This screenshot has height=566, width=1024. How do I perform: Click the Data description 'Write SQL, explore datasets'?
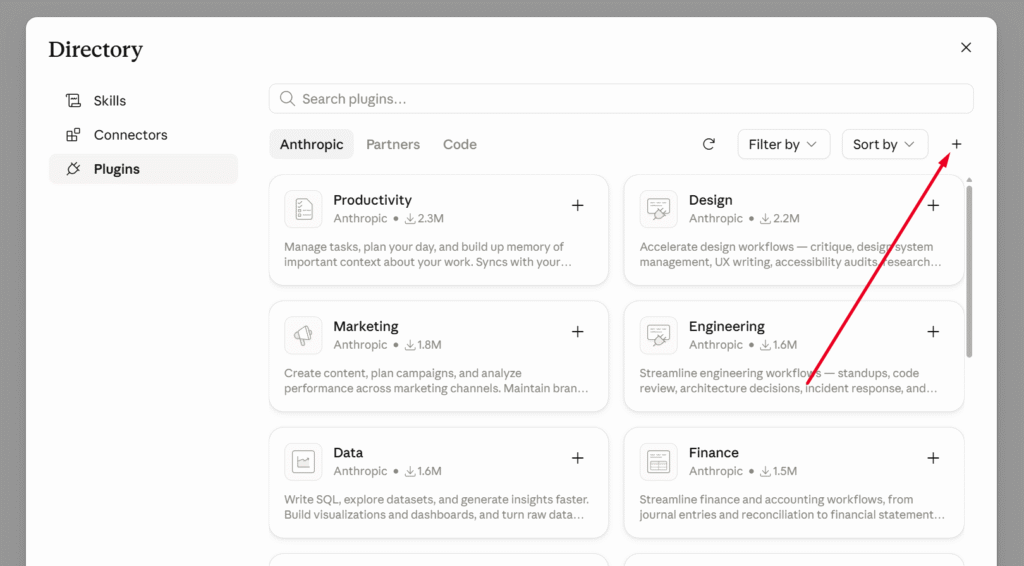[436, 507]
